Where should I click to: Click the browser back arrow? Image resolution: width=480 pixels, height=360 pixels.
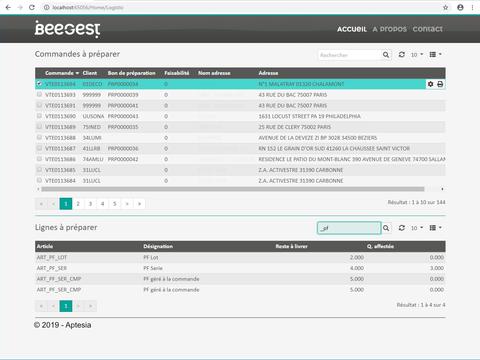click(8, 7)
